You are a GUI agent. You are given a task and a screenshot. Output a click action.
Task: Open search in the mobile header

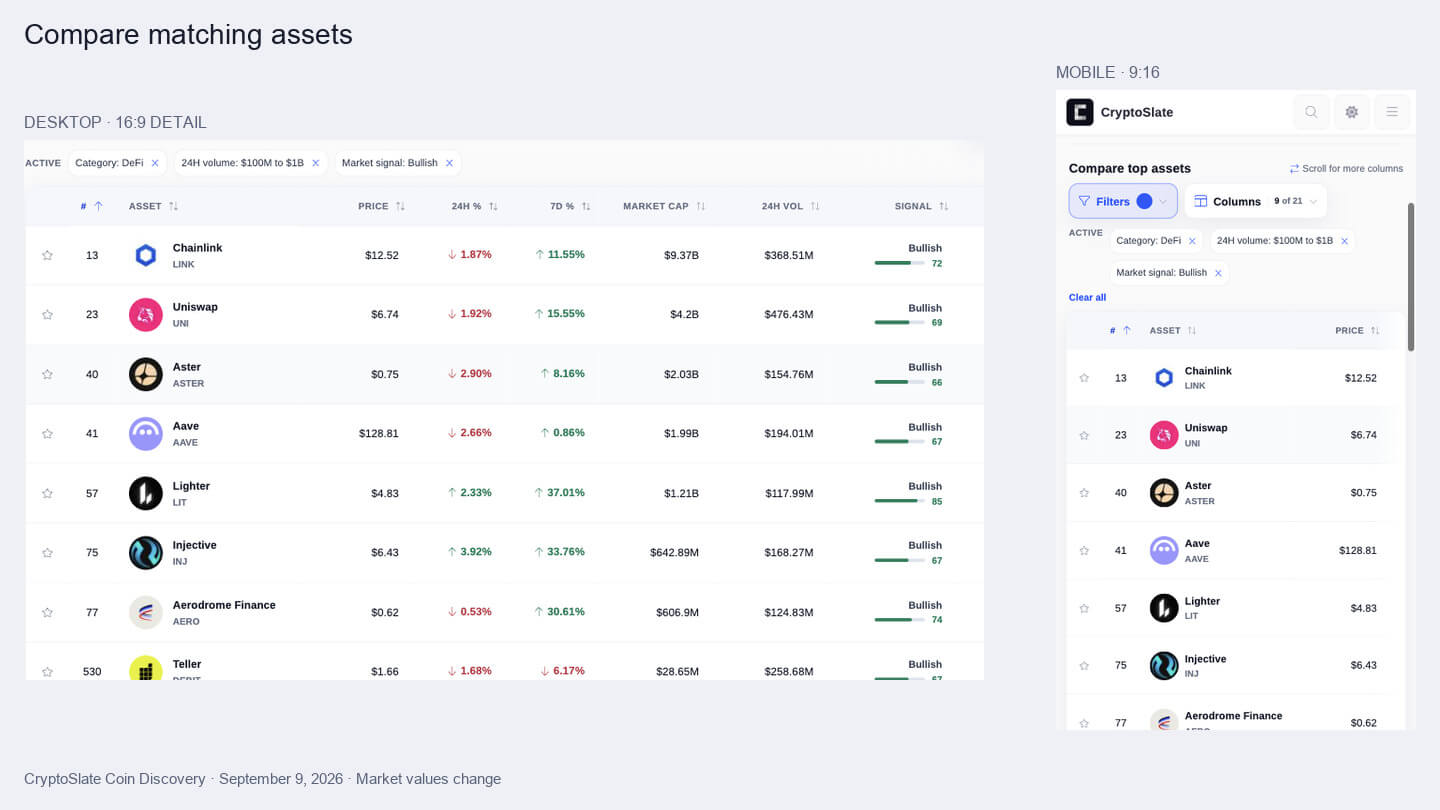pos(1311,112)
